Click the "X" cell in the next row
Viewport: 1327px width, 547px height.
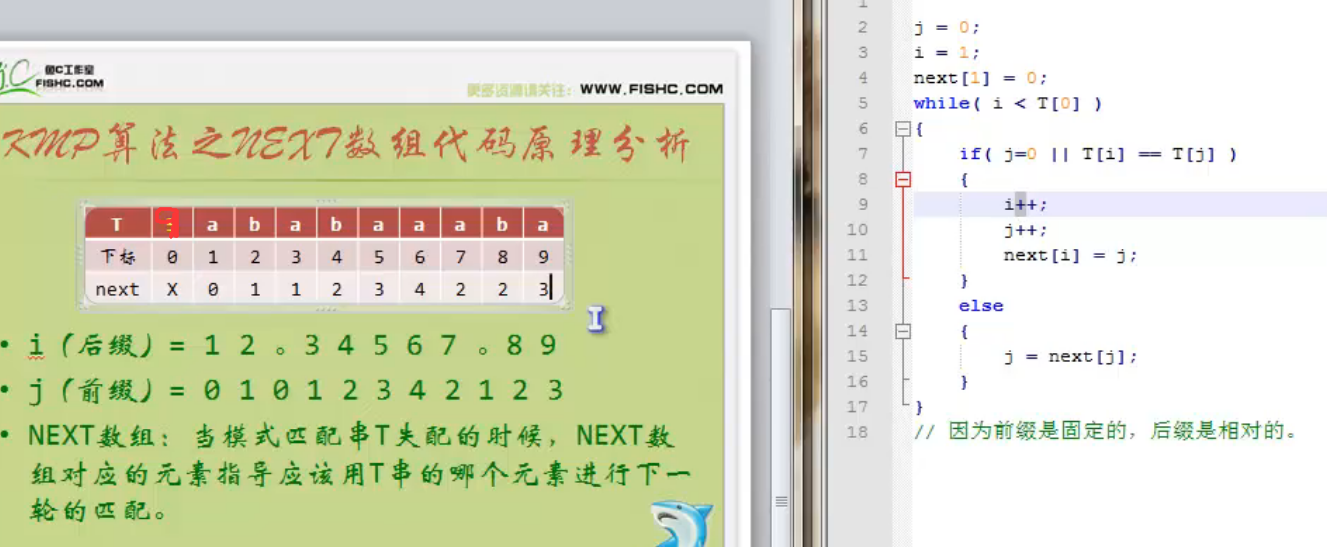tap(171, 289)
